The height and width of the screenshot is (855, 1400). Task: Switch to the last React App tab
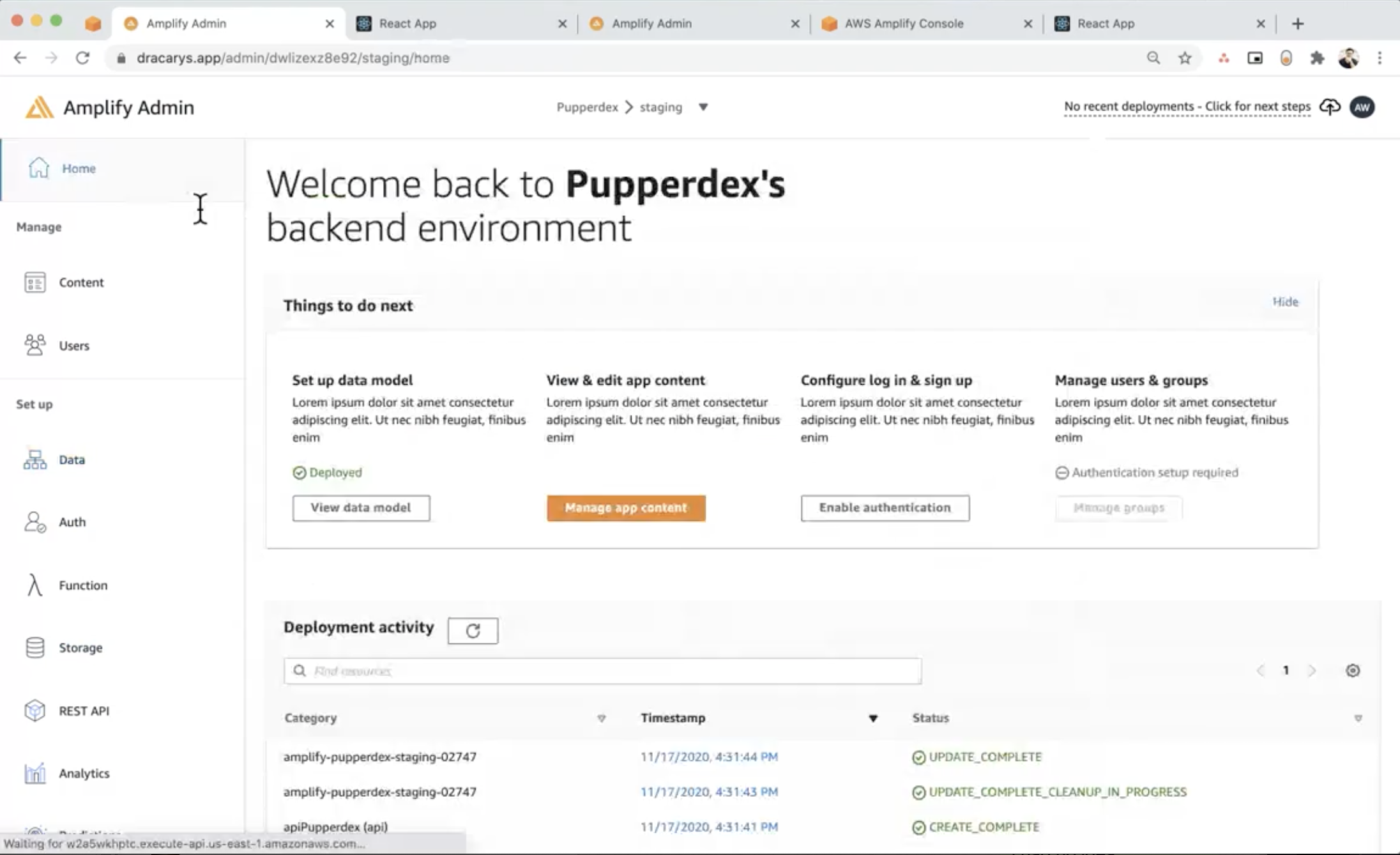1159,24
